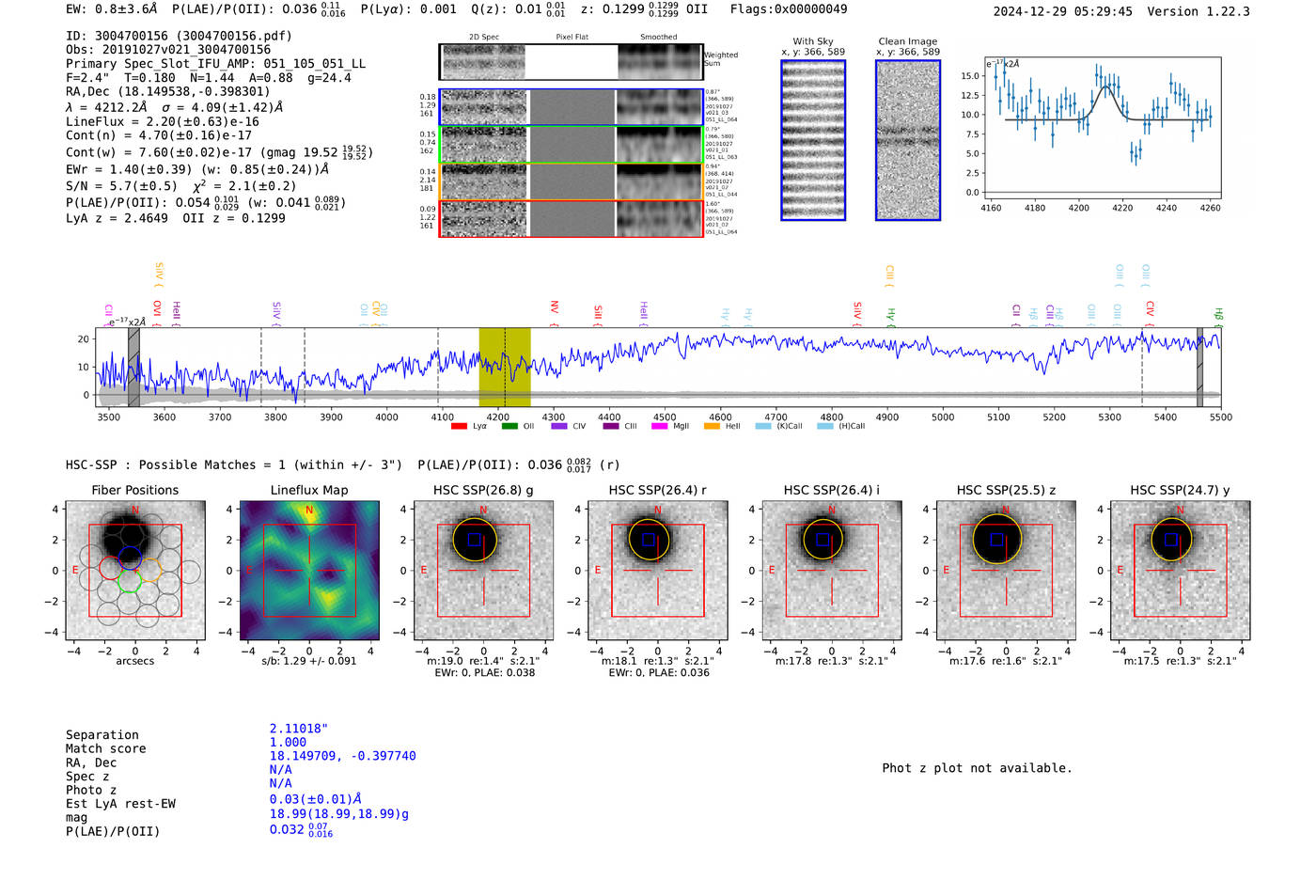
Task: Click the 2024-12-29 05:29:45 timestamp
Action: 1062,11
